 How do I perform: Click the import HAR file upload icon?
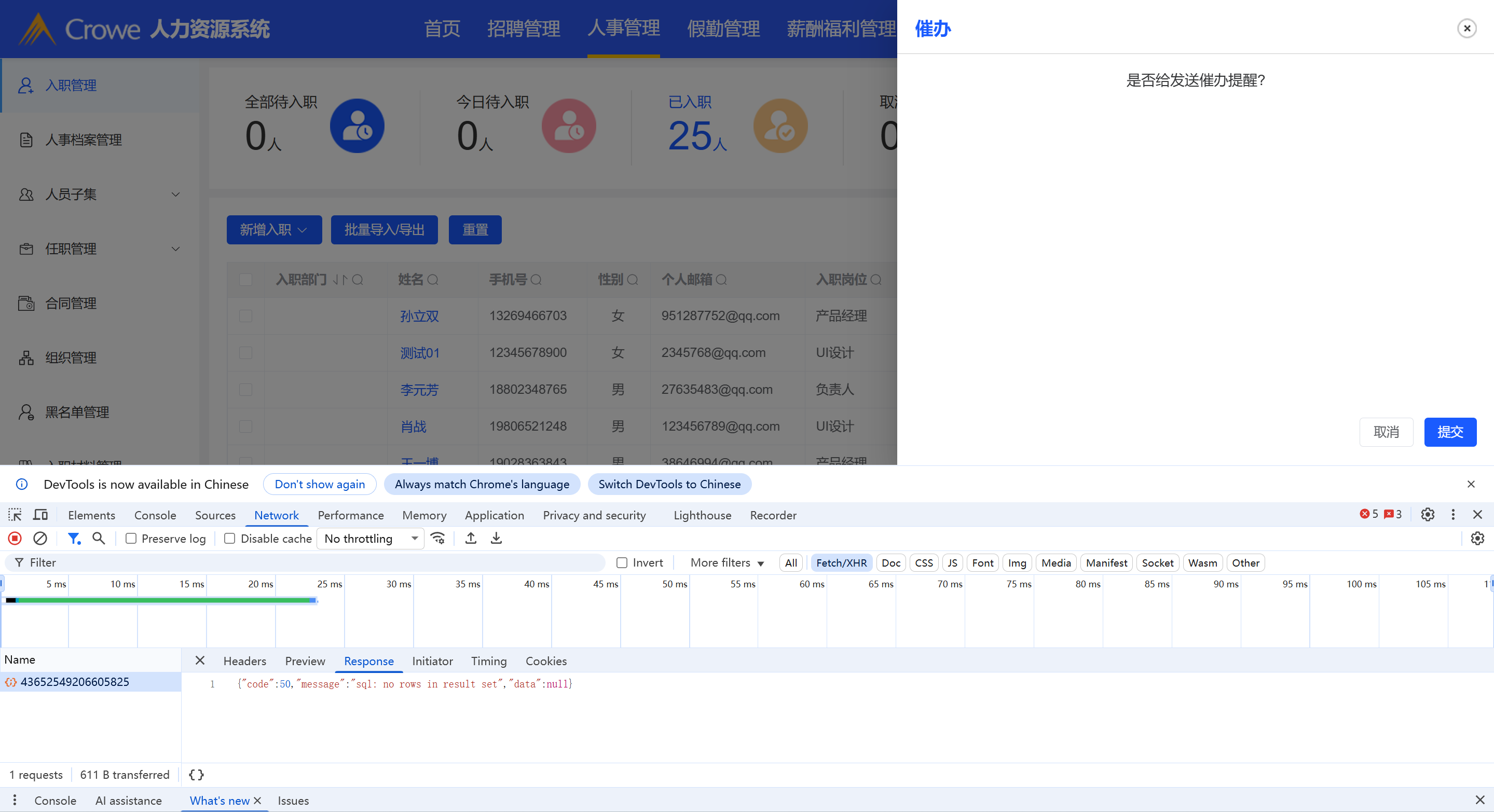[x=471, y=538]
